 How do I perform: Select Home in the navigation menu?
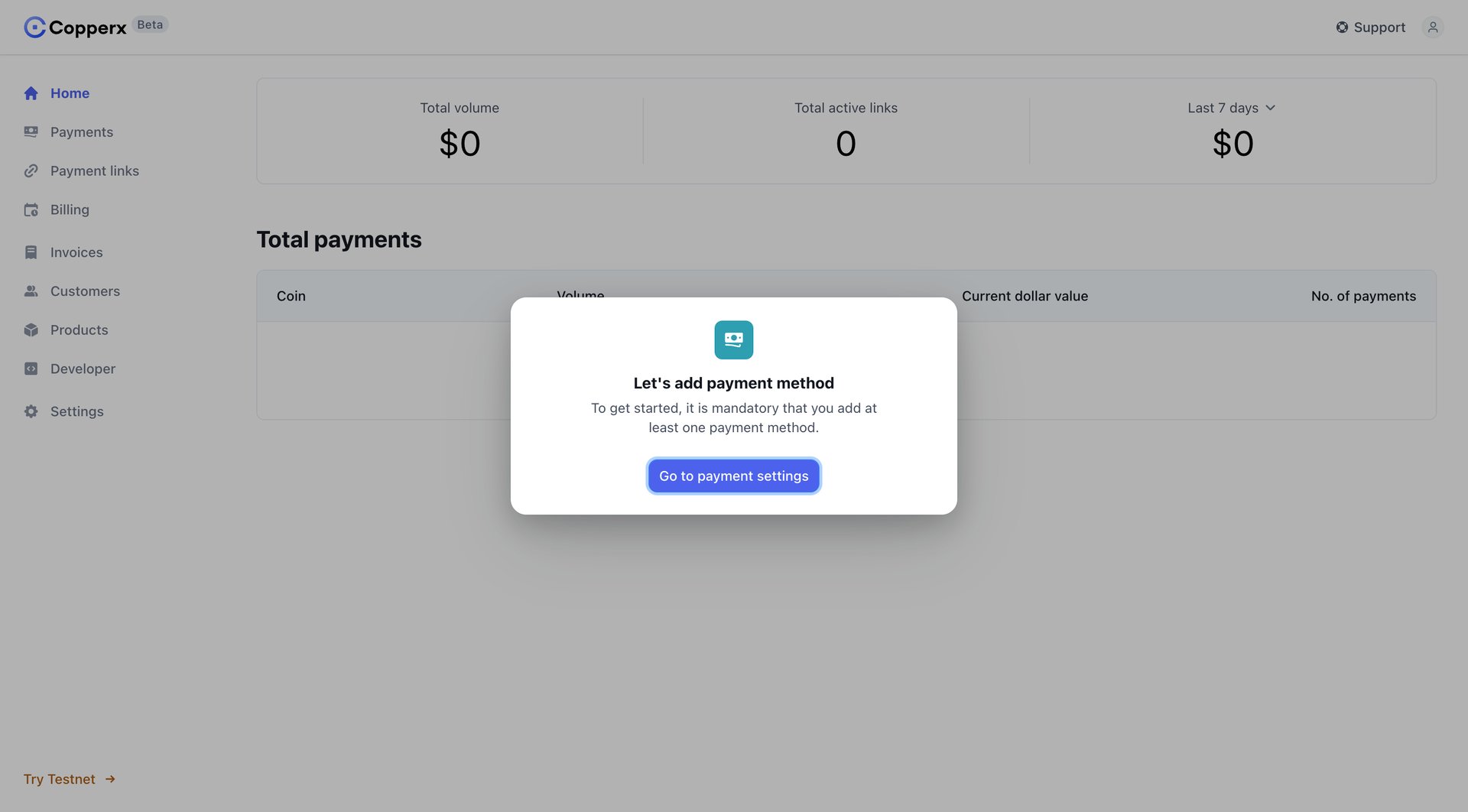tap(70, 93)
